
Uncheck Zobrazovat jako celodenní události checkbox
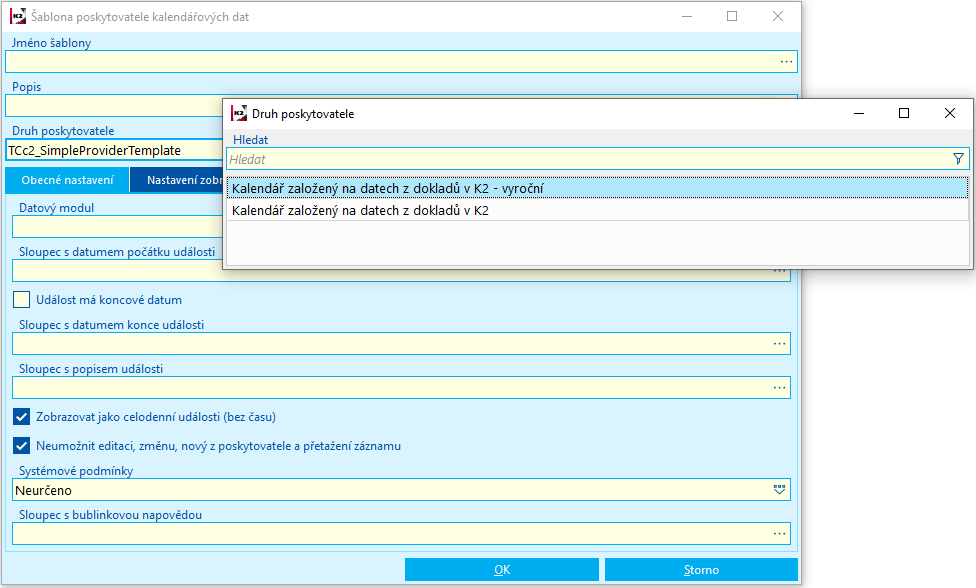point(21,416)
